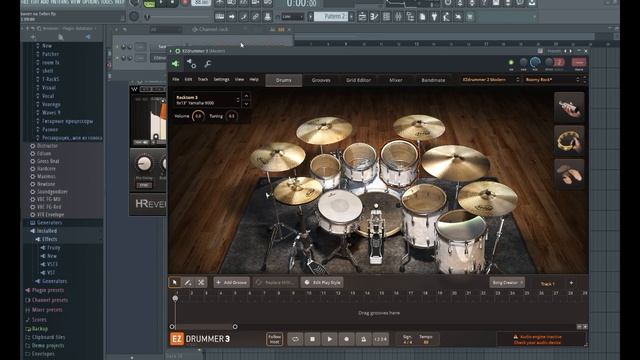Click the green plugin options arrow icon
The image size is (640, 360).
click(176, 64)
